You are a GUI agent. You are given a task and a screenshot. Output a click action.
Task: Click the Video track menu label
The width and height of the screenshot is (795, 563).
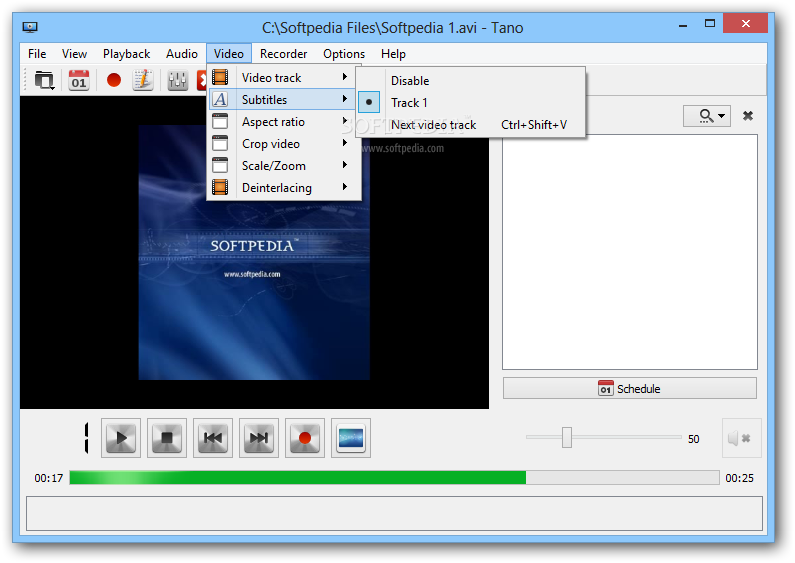271,78
